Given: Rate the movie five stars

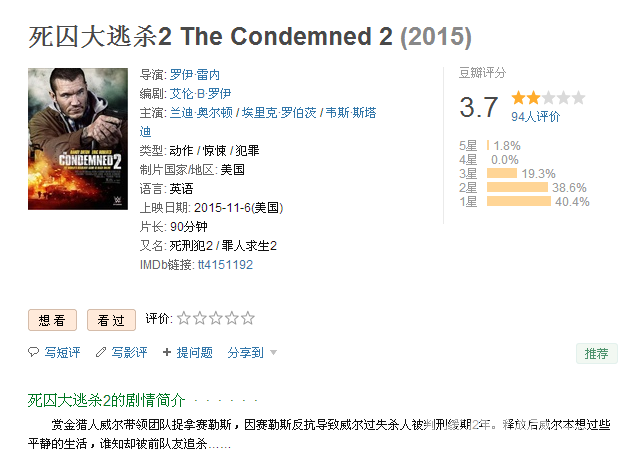Looking at the screenshot, I should [248, 318].
